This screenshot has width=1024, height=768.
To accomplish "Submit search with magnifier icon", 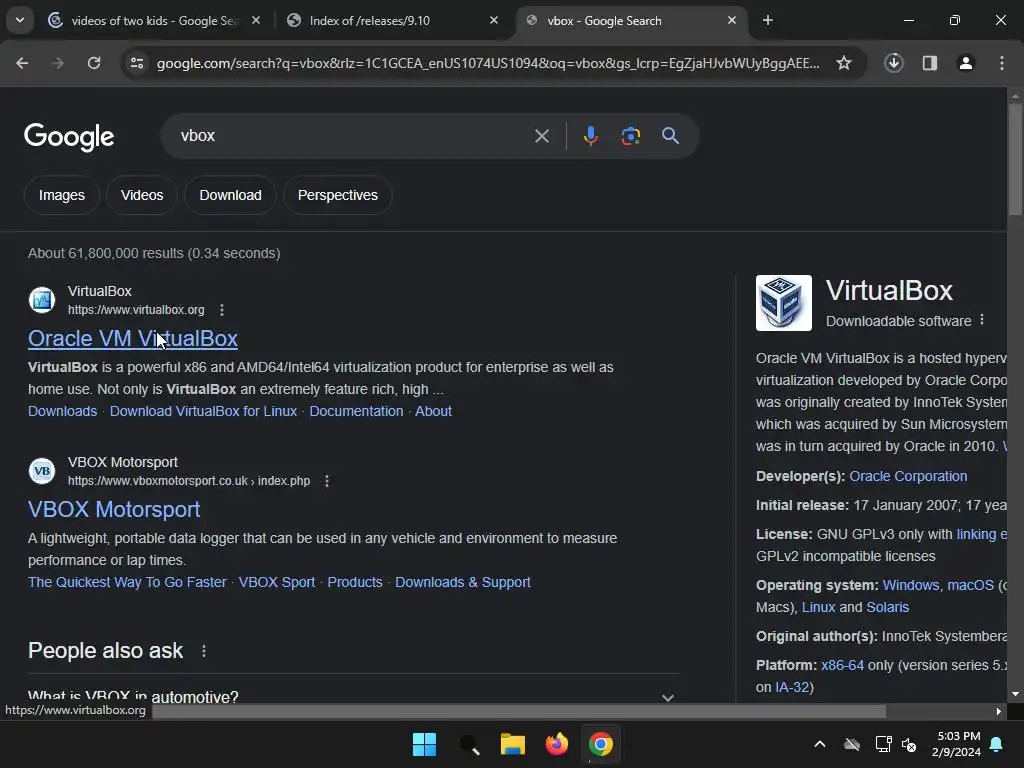I will coord(670,136).
